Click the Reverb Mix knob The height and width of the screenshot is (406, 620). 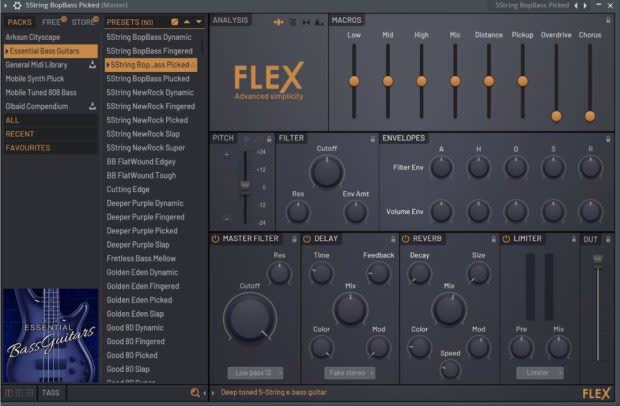pos(449,309)
